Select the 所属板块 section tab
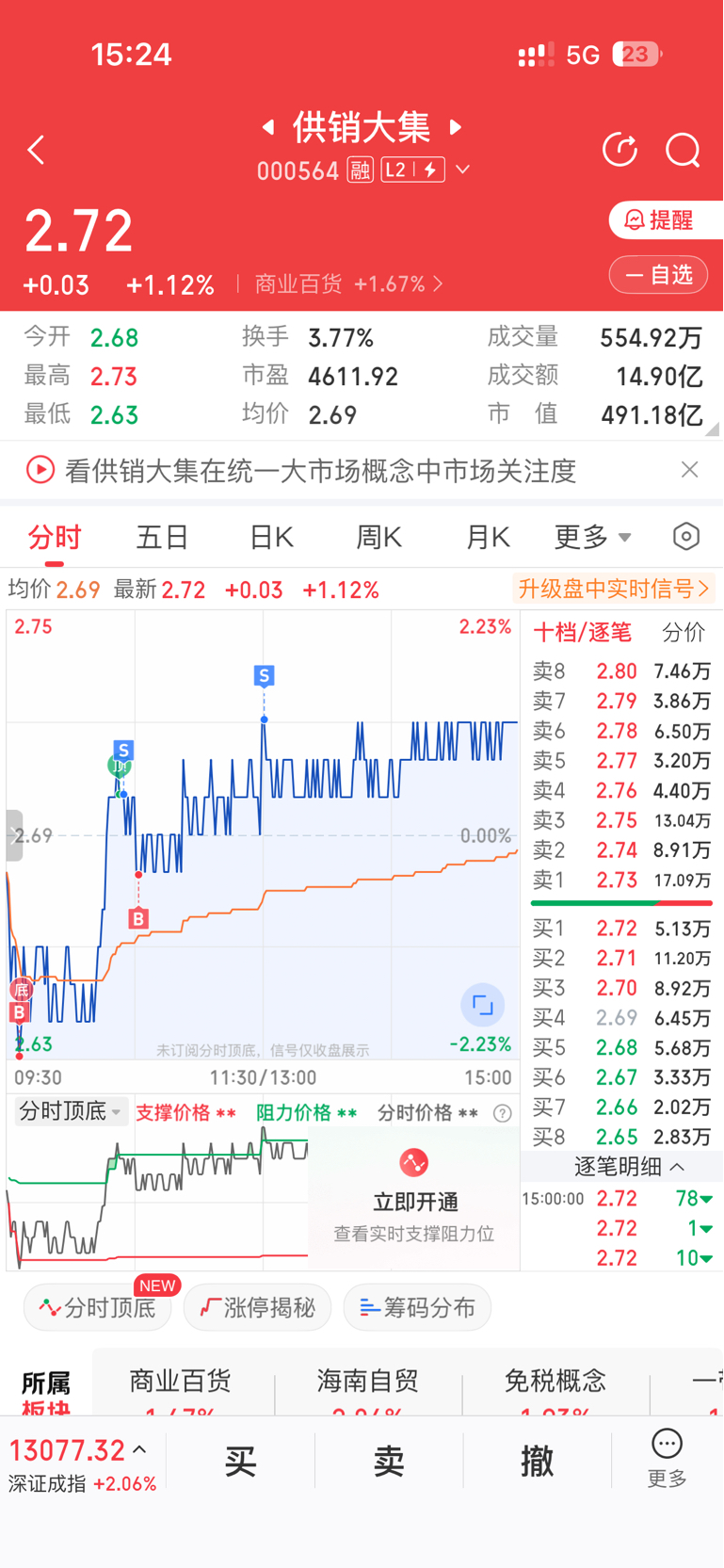 (x=46, y=1394)
